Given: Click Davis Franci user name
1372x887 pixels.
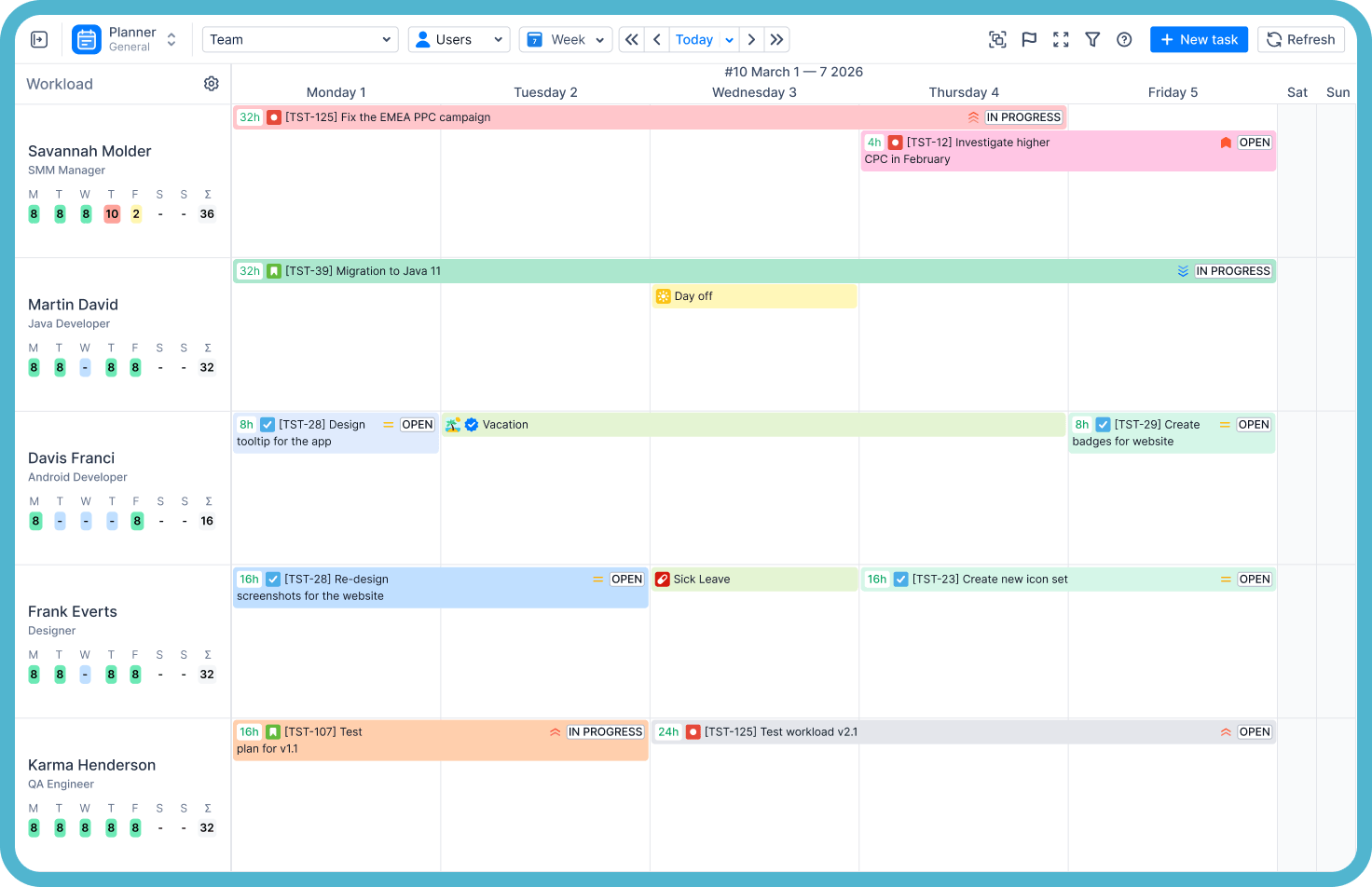Looking at the screenshot, I should 71,458.
